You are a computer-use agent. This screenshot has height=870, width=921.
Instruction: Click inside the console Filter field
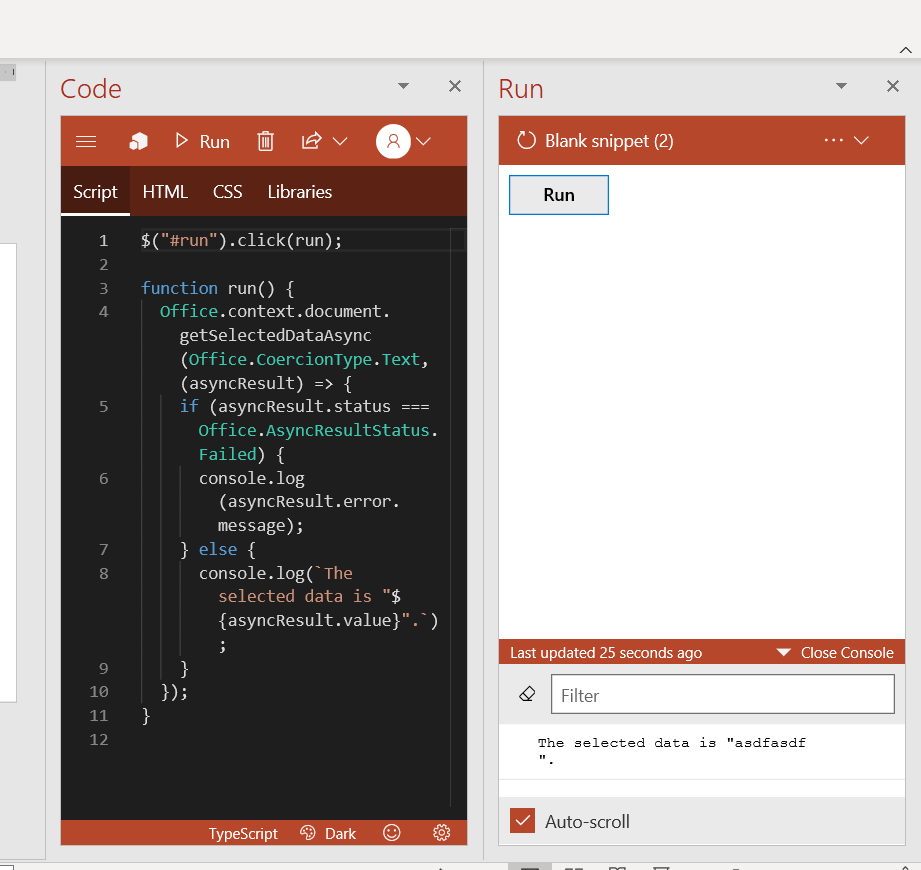click(723, 693)
